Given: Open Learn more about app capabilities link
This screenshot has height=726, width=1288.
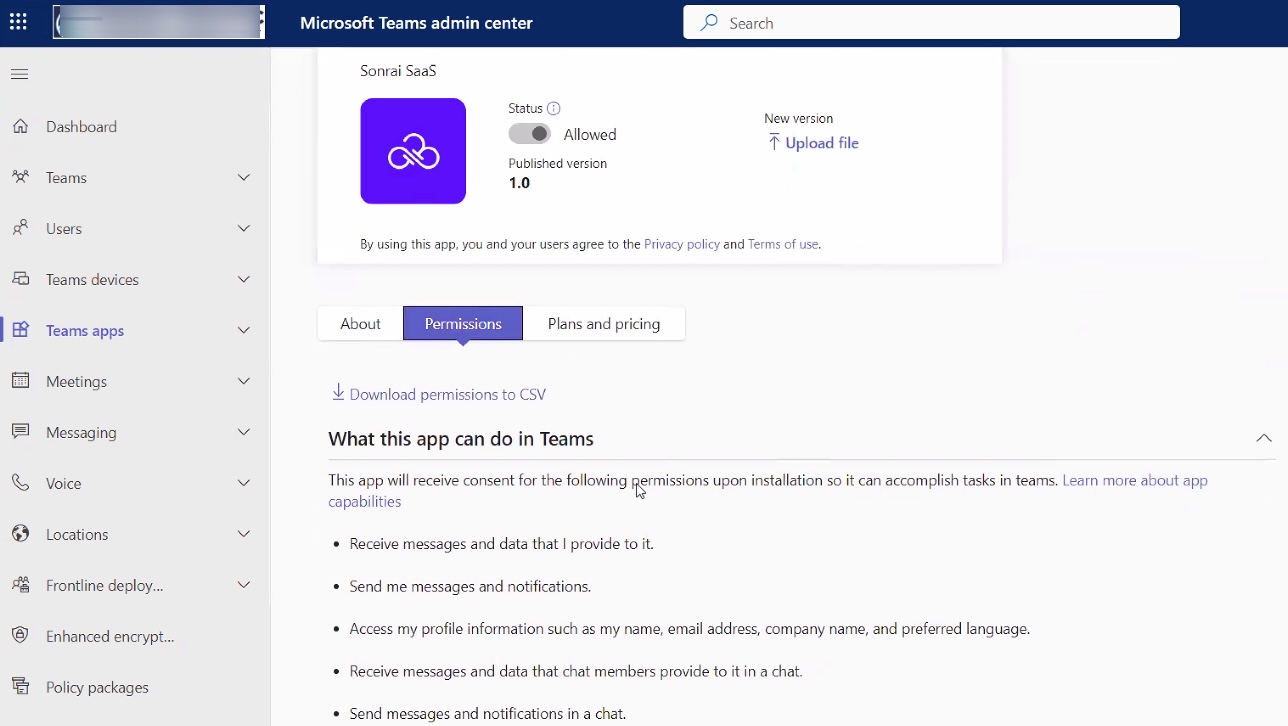Looking at the screenshot, I should coord(1135,480).
